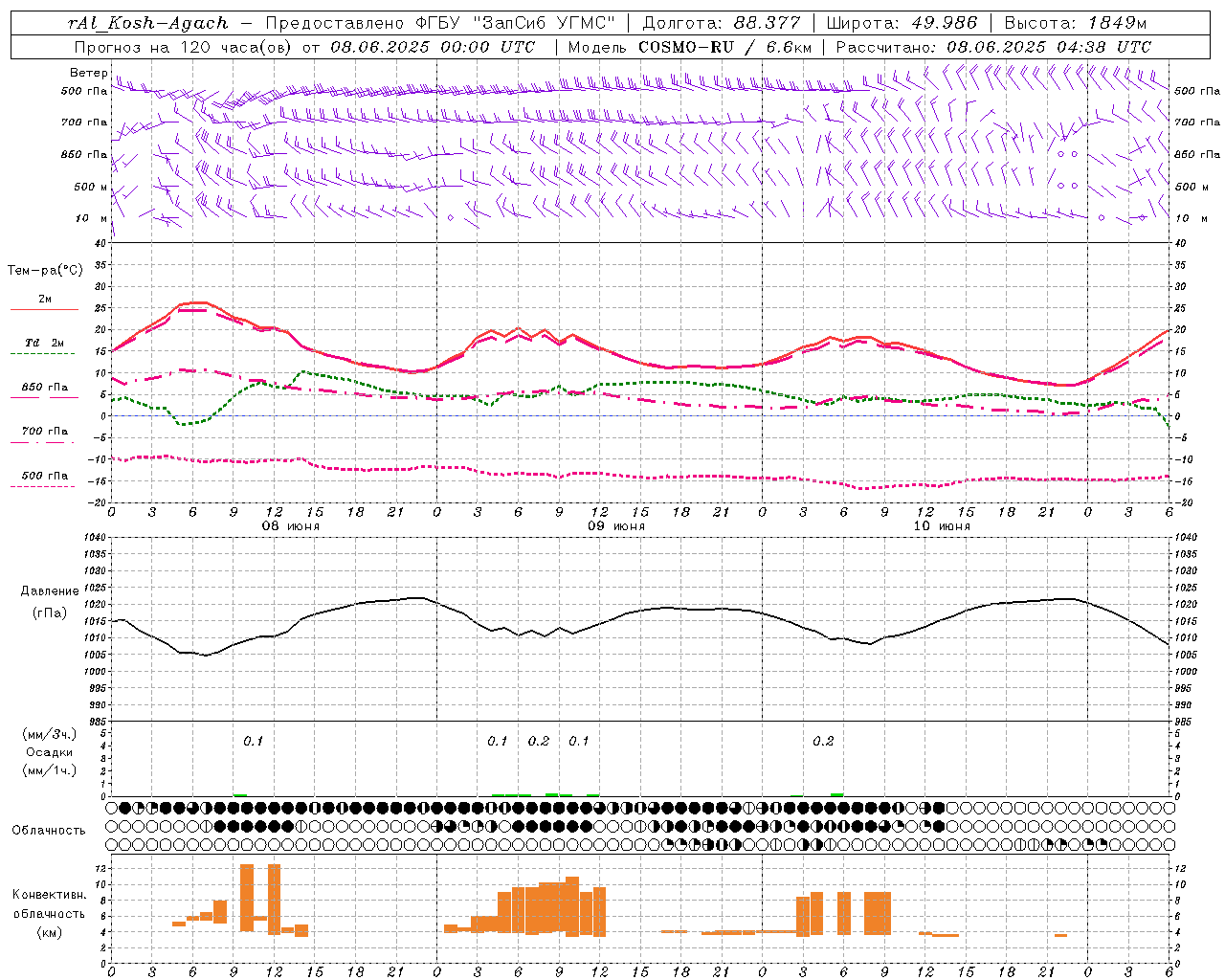
Task: Select the longitude value Долгота: 88.377
Action: click(x=722, y=23)
